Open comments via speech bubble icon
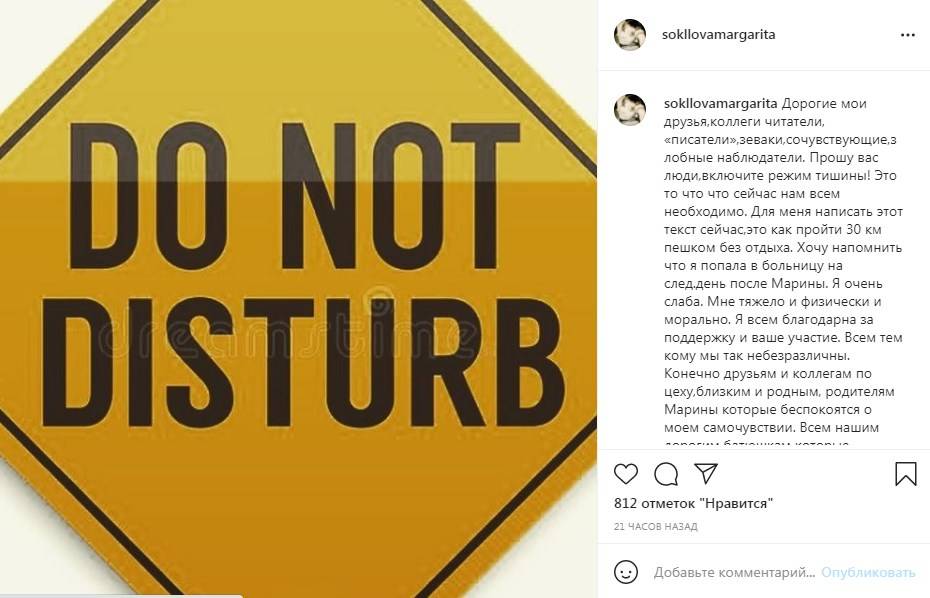Viewport: 930px width, 598px height. click(x=666, y=474)
